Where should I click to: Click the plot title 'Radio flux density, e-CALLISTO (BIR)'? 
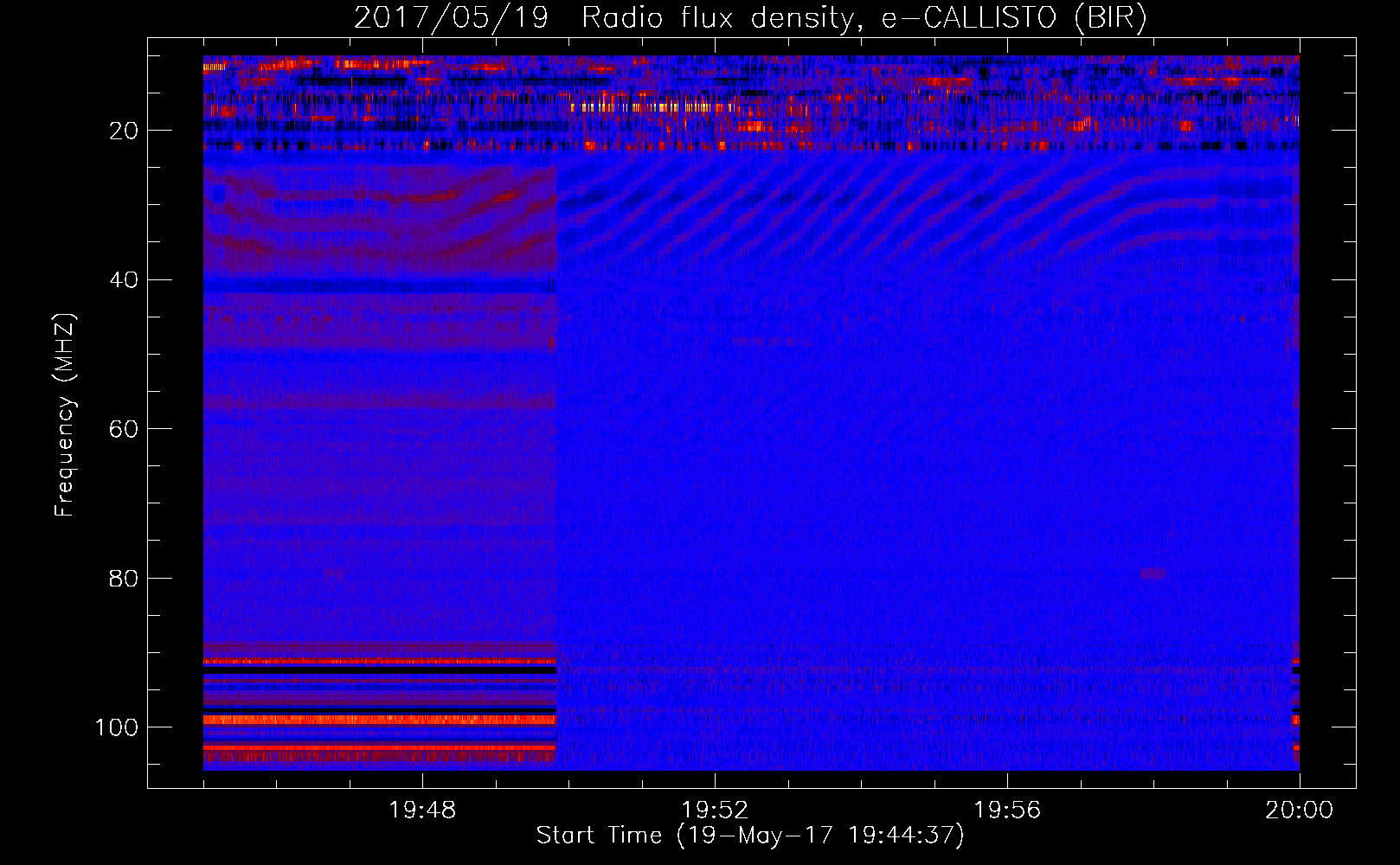click(x=864, y=18)
